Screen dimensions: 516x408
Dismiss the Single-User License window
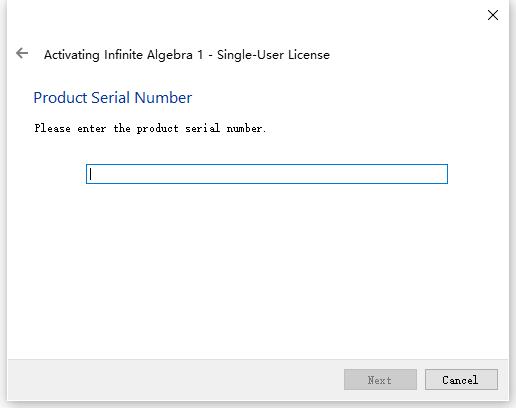coord(493,15)
